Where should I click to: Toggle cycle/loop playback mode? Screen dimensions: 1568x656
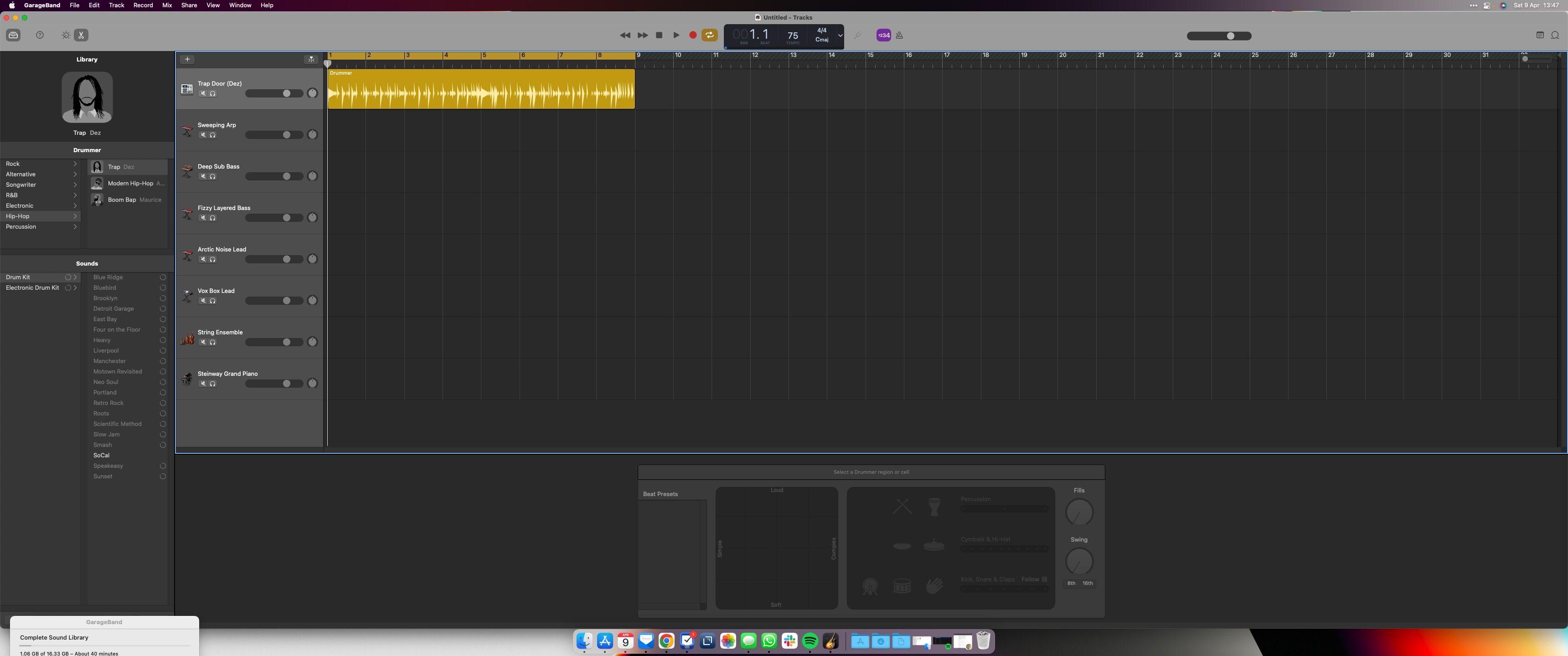[x=711, y=35]
